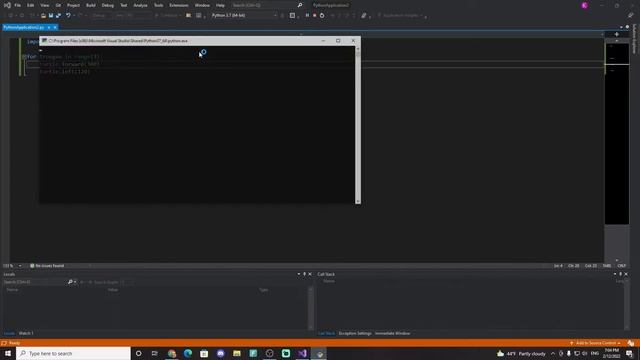This screenshot has width=640, height=360.
Task: Switch to the Exception Settings tab
Action: [355, 333]
